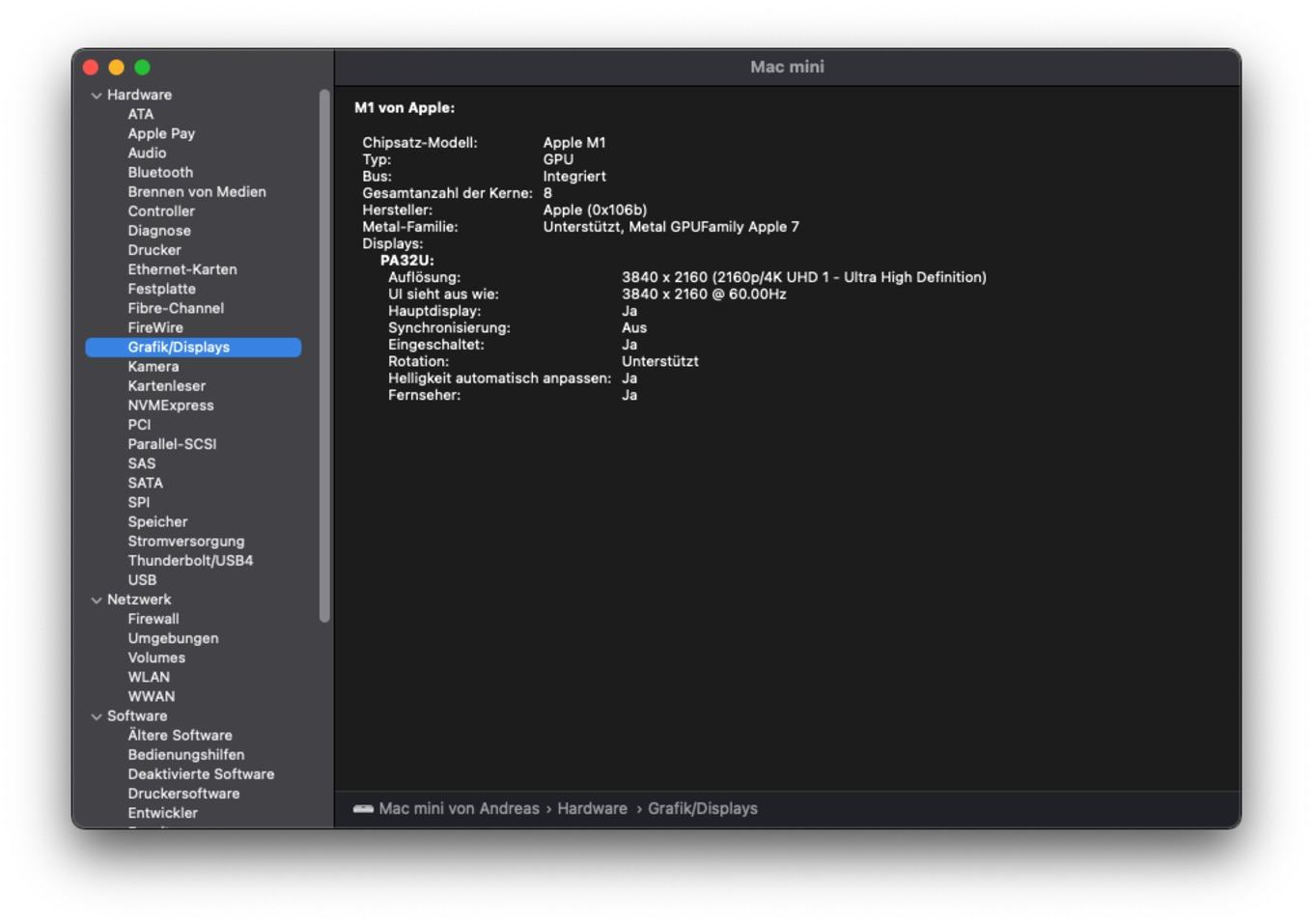Select SATA in the sidebar
Image resolution: width=1313 pixels, height=924 pixels.
pyautogui.click(x=145, y=483)
